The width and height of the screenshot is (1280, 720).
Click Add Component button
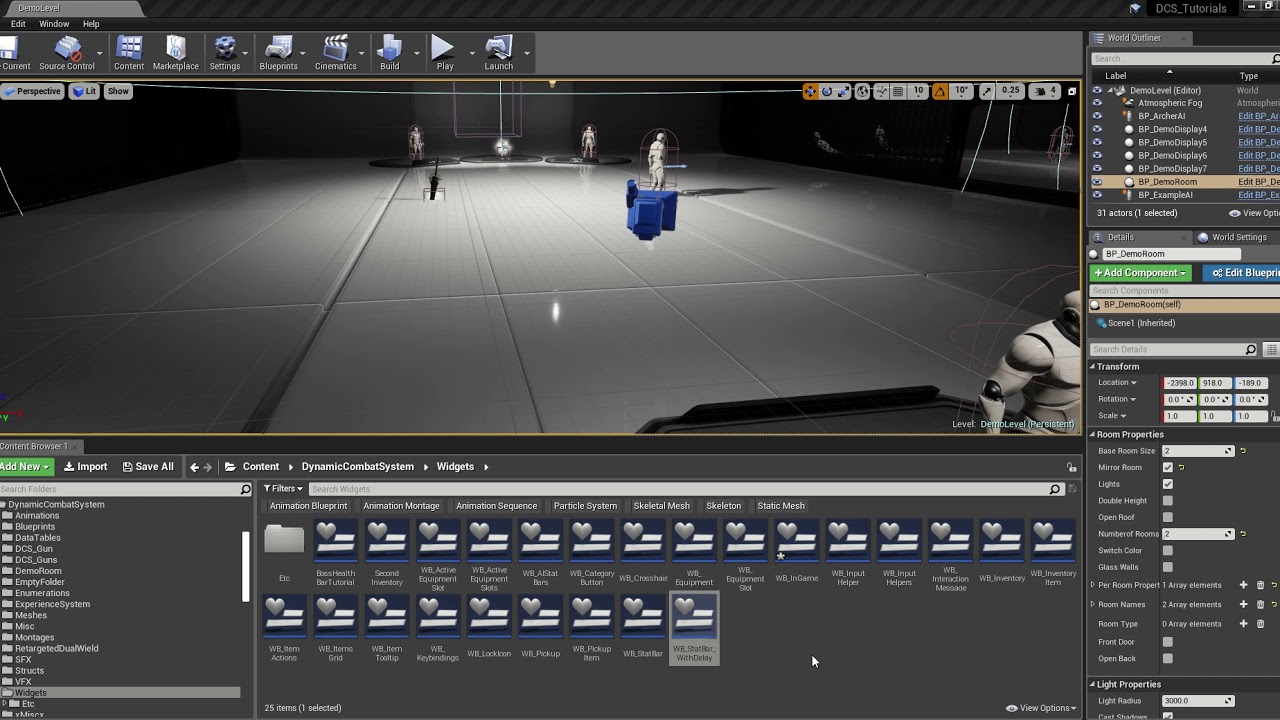pyautogui.click(x=1140, y=273)
